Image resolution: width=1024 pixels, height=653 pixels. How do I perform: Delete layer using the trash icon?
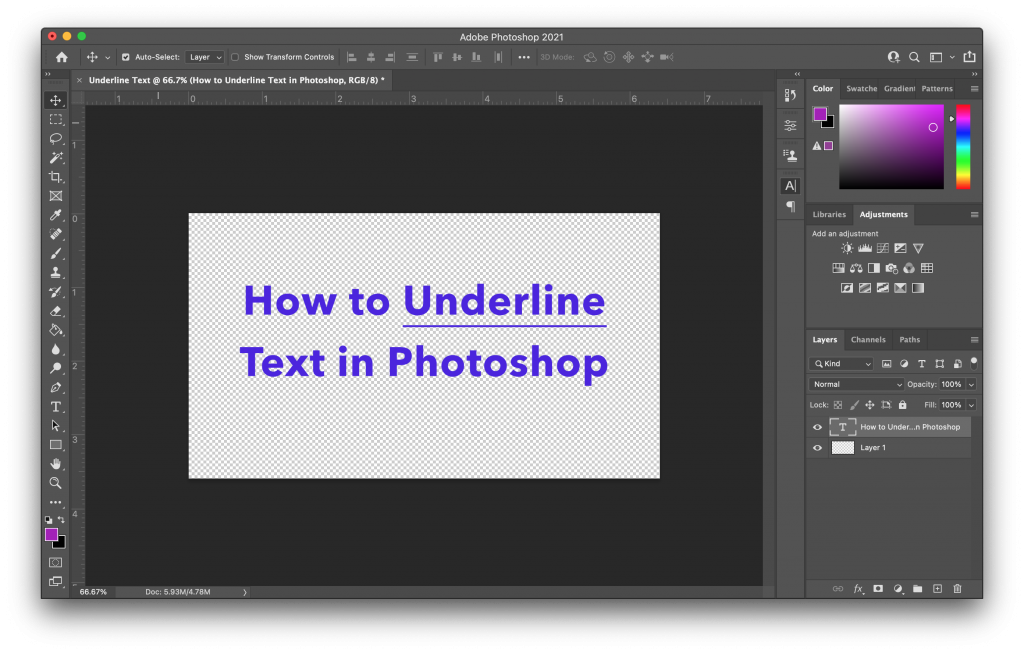pyautogui.click(x=957, y=589)
